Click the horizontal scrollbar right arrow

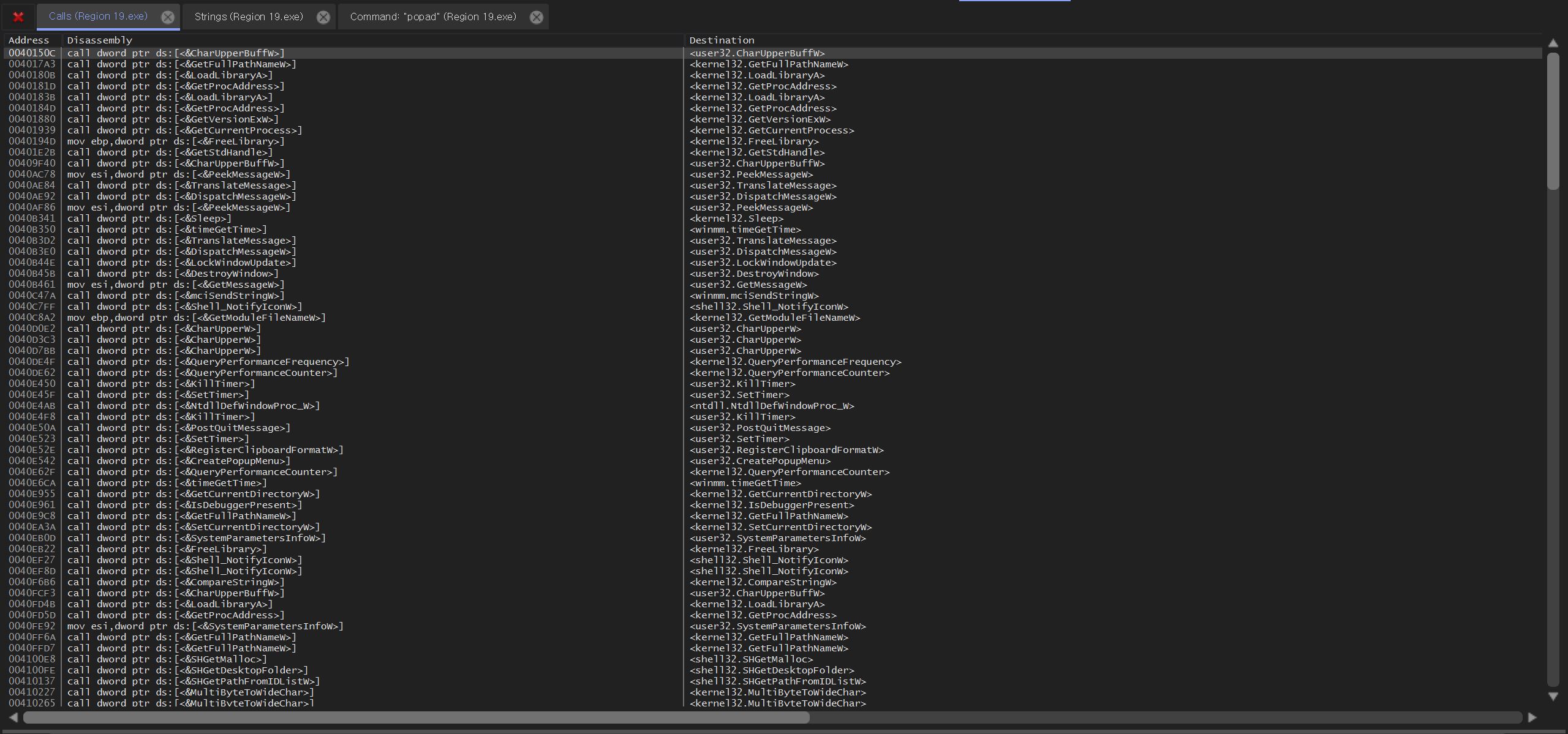click(x=1532, y=717)
